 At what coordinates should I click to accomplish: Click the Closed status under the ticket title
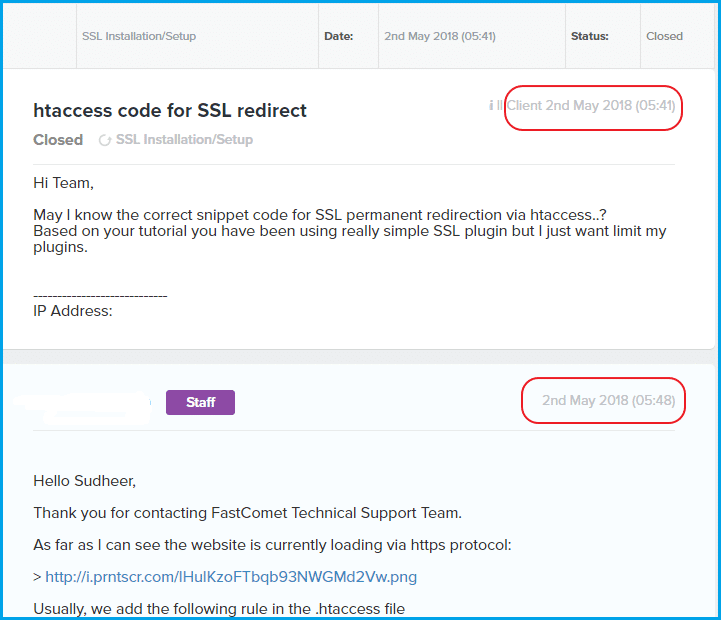tap(58, 140)
